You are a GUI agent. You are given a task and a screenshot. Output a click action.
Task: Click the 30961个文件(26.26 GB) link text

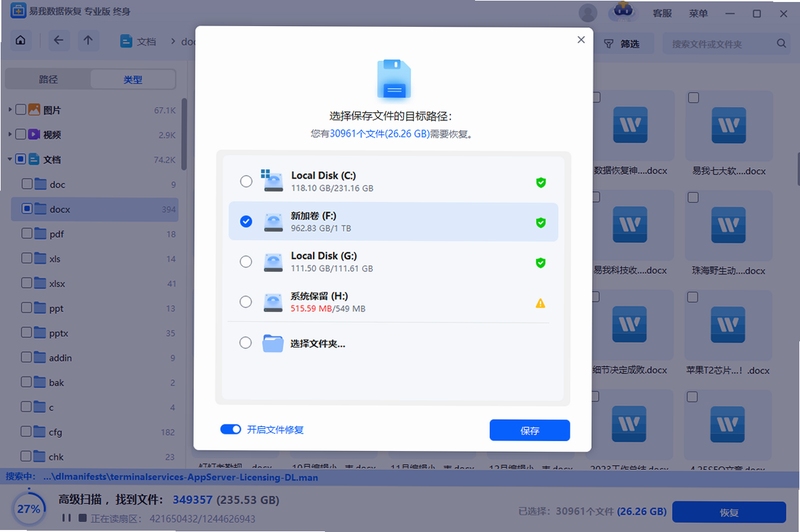point(380,134)
